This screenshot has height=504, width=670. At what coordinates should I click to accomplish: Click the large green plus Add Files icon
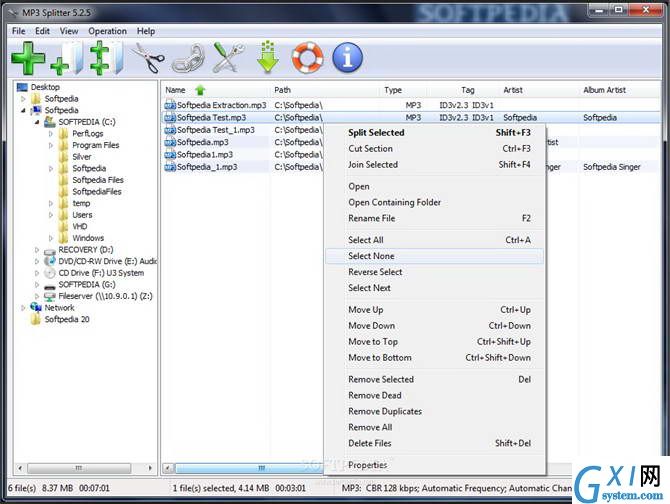tap(28, 58)
